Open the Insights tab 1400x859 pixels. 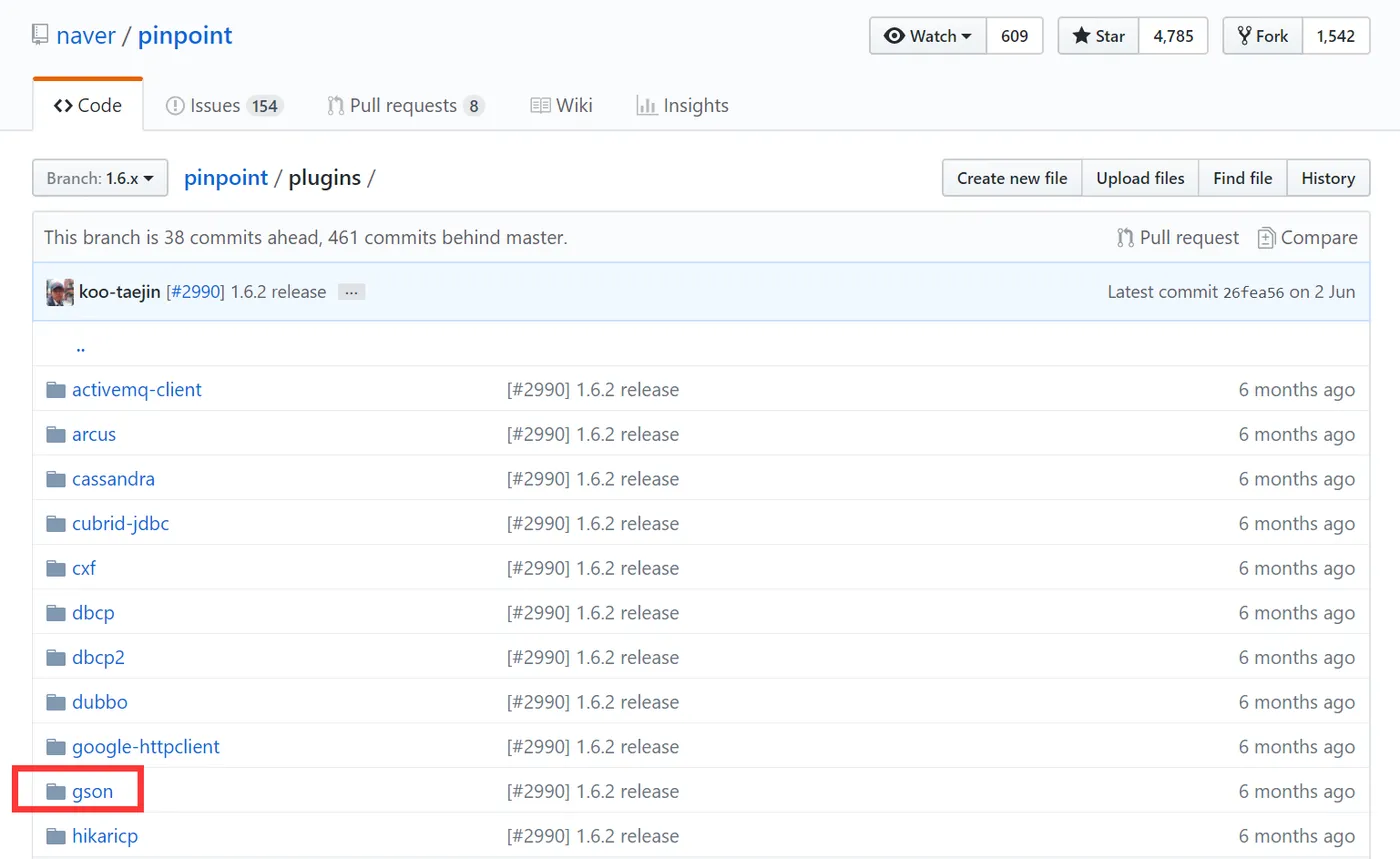[x=682, y=105]
